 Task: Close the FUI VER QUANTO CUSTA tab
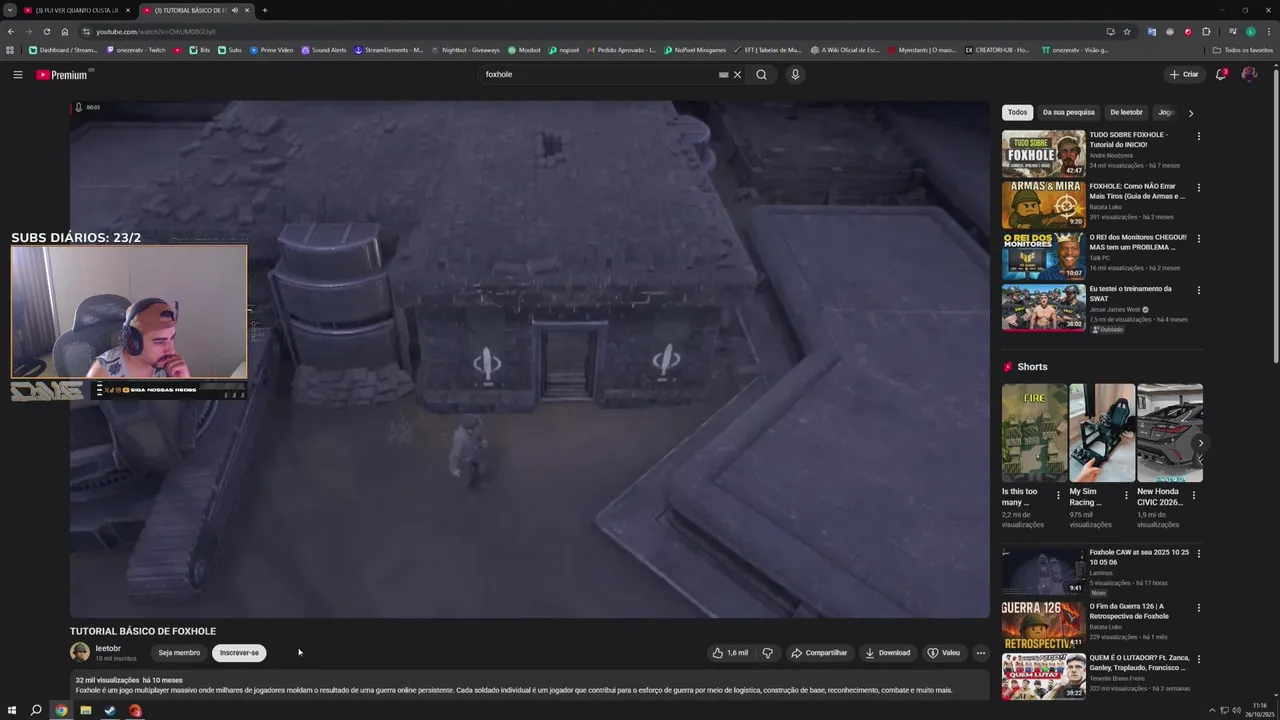(128, 10)
